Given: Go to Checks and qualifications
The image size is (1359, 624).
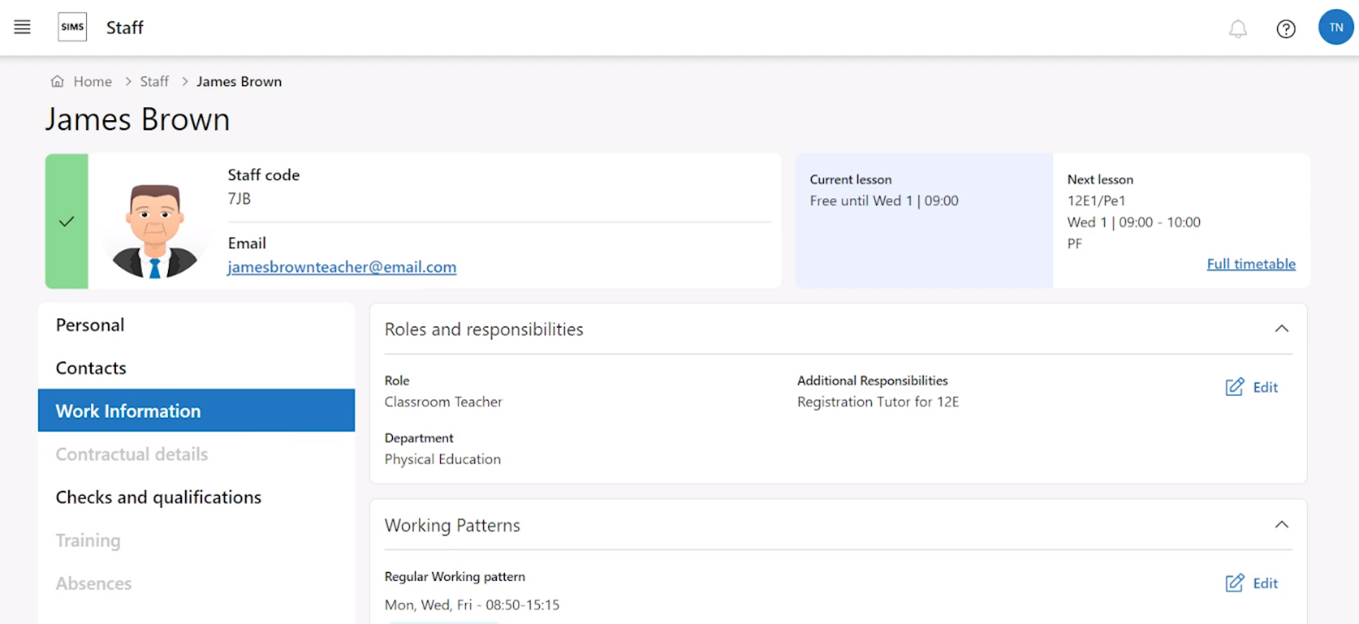Looking at the screenshot, I should (158, 497).
